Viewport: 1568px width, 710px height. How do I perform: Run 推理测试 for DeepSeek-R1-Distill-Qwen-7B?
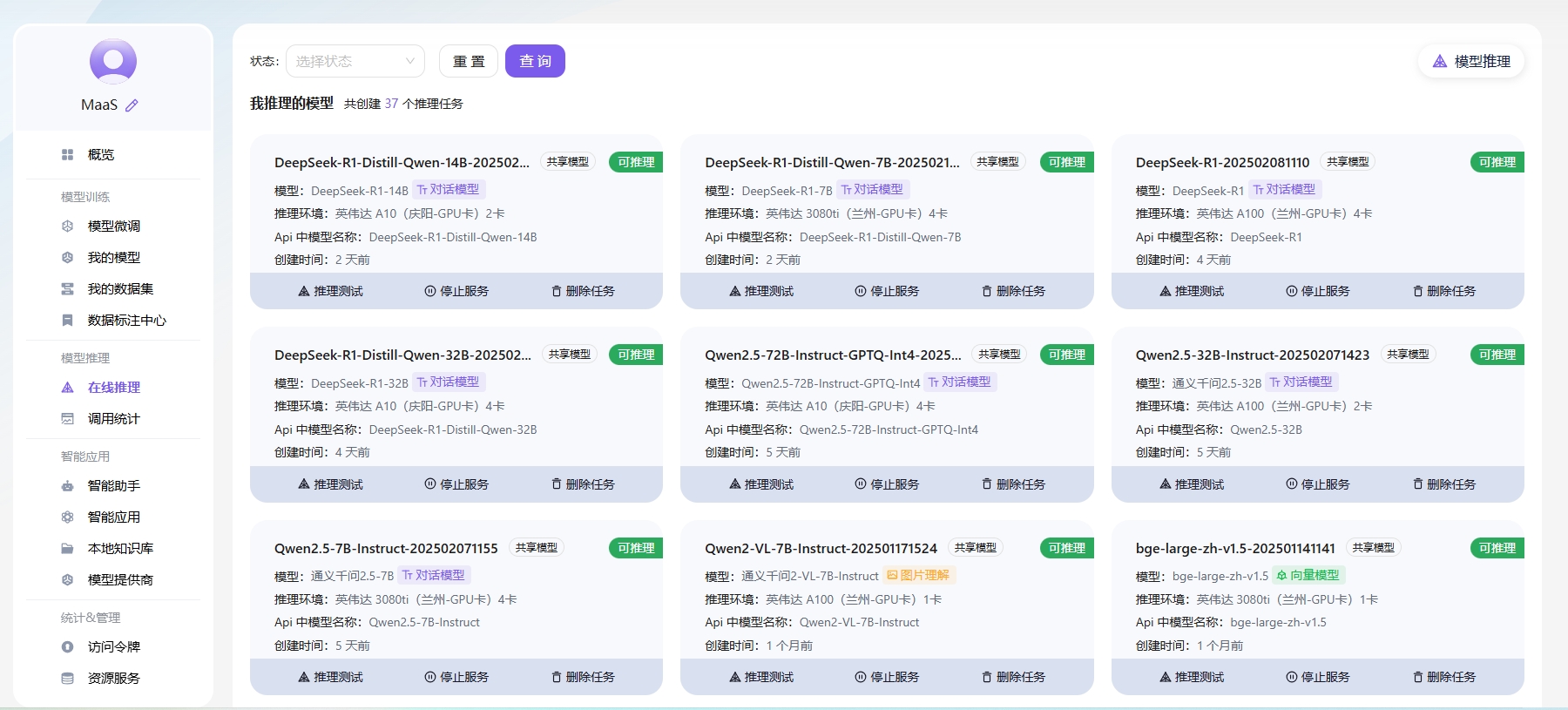click(x=761, y=291)
